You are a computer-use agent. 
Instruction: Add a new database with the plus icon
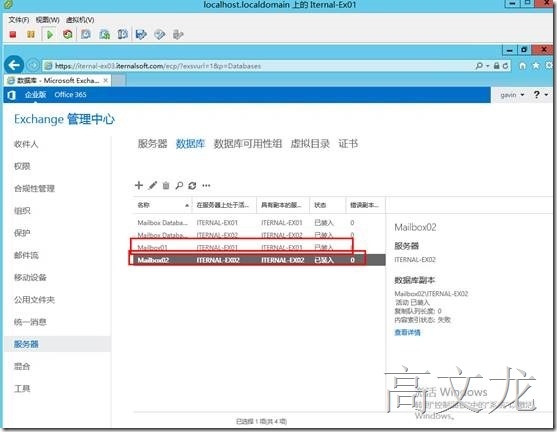(139, 185)
